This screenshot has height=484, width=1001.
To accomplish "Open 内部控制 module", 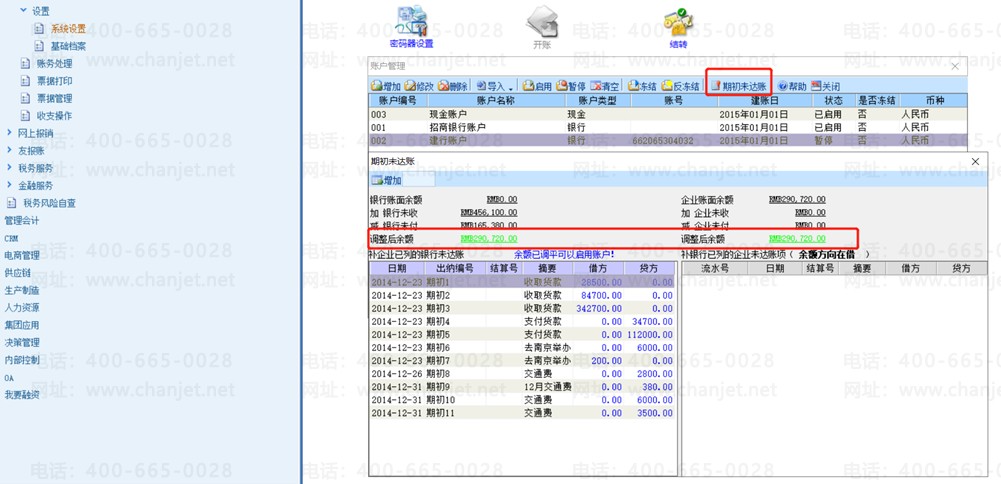I will pos(22,359).
